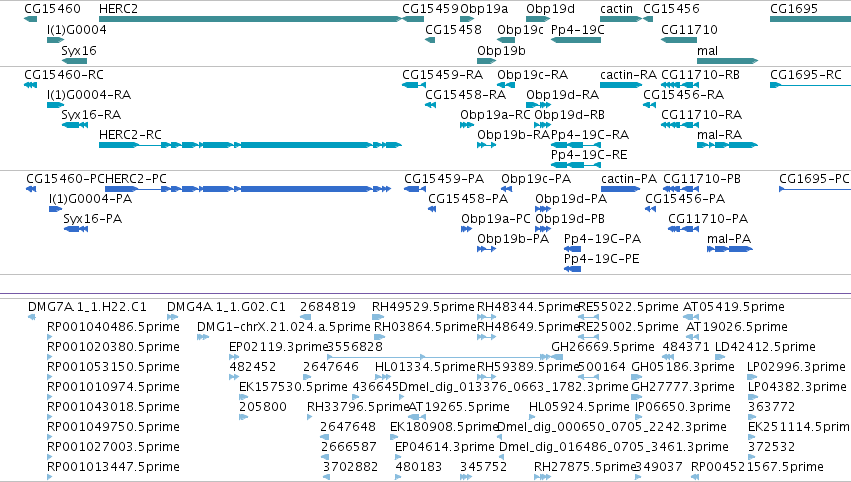Screen dimensions: 851x482
Task: Select the HERC2 gene bar
Action: (x=250, y=20)
